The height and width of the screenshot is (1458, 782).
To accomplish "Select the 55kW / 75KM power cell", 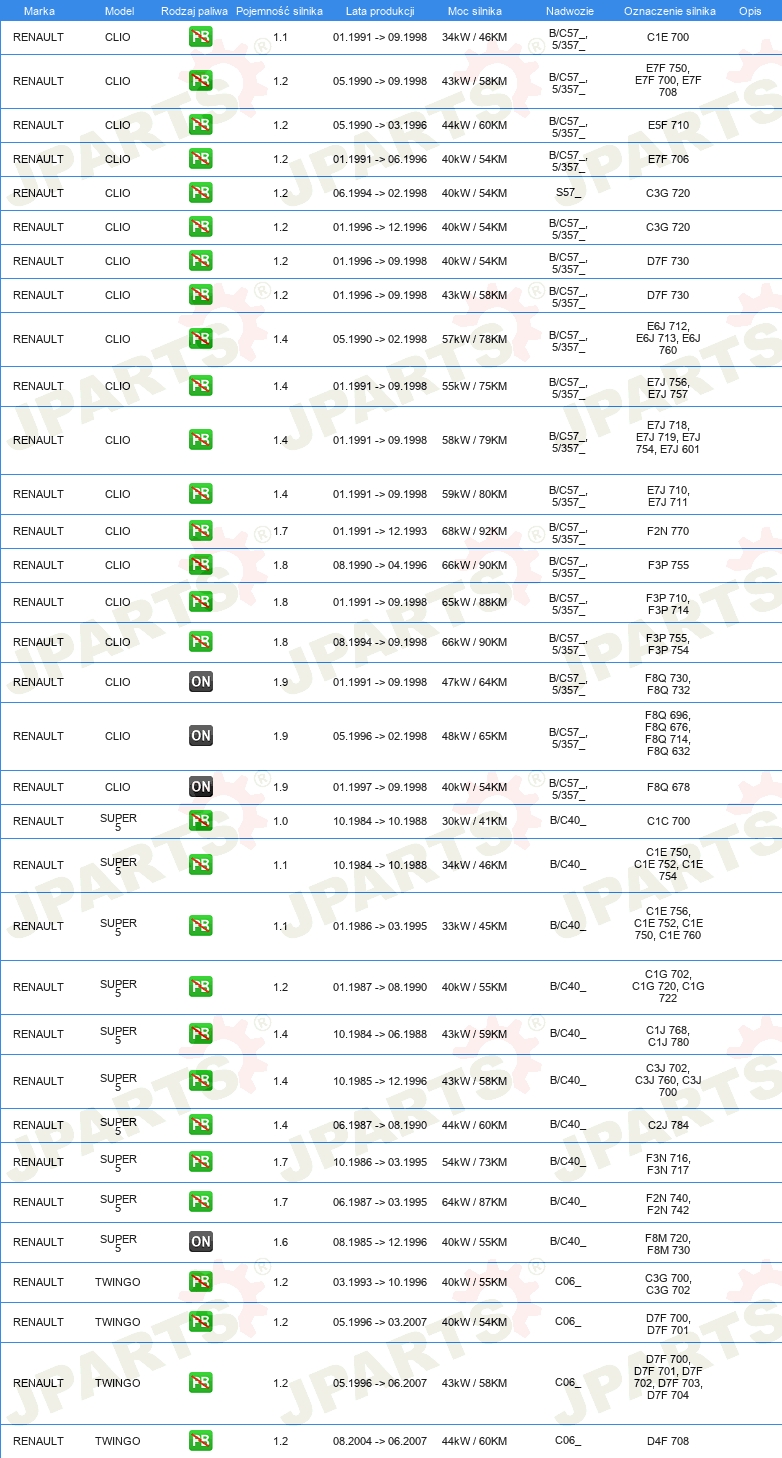I will tap(475, 386).
